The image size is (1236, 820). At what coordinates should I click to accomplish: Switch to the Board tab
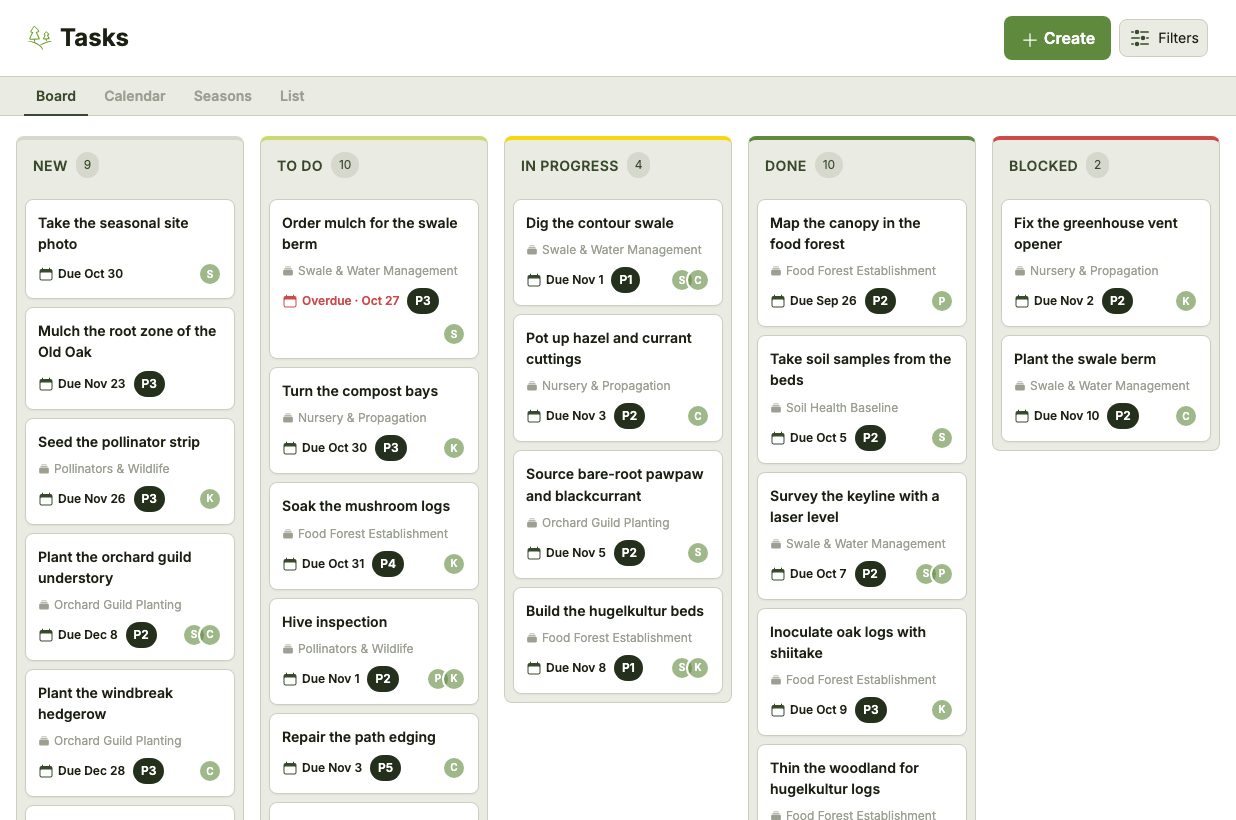pyautogui.click(x=56, y=96)
